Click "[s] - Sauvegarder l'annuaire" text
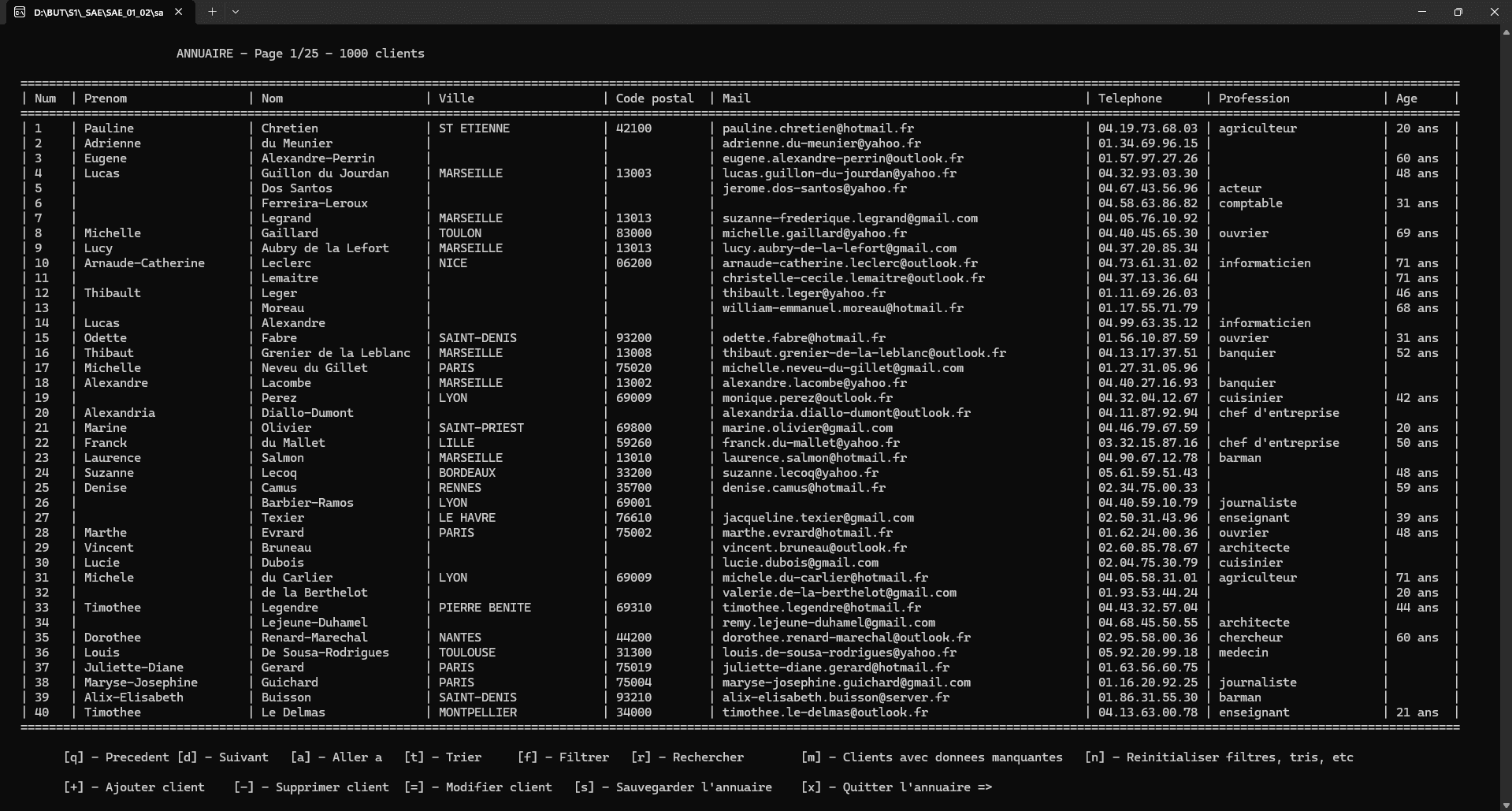The image size is (1512, 811). click(673, 787)
